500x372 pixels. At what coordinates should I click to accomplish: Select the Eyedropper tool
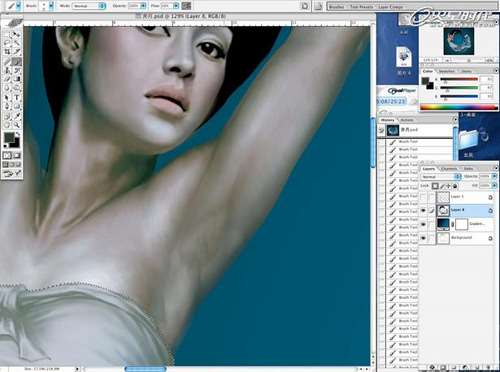click(16, 116)
